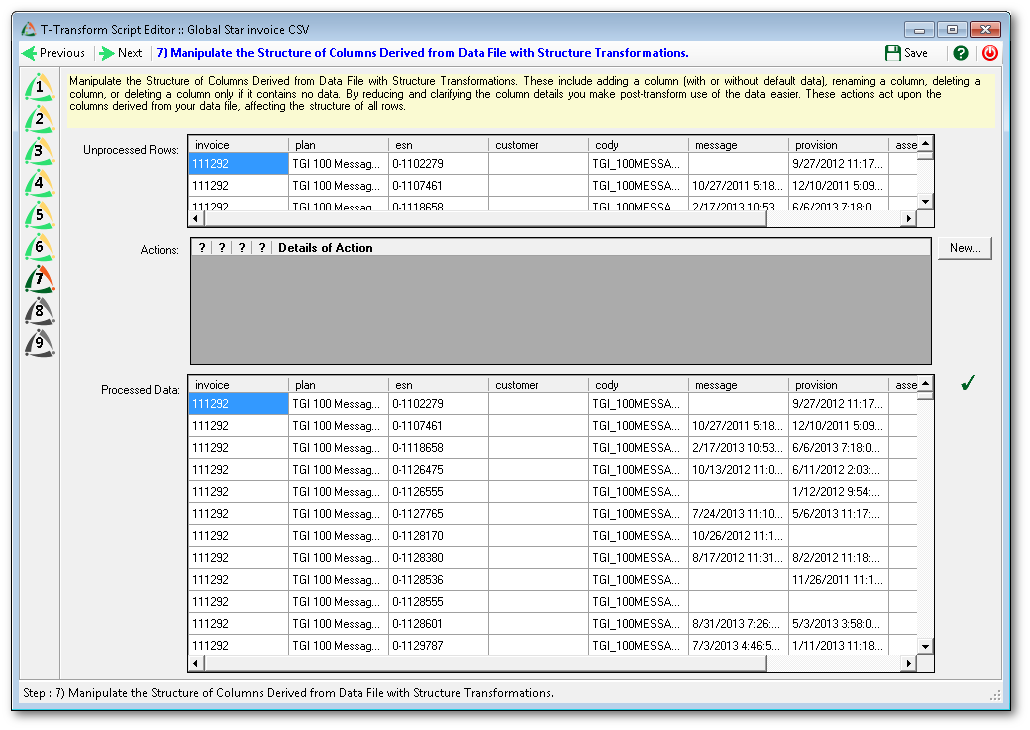Select provision cell starting 11/26/2011 11:1
The width and height of the screenshot is (1030, 730).
point(838,580)
